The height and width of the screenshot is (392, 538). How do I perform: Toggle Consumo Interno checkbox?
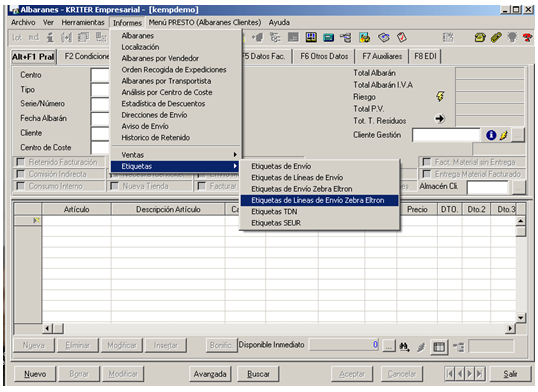coord(21,186)
